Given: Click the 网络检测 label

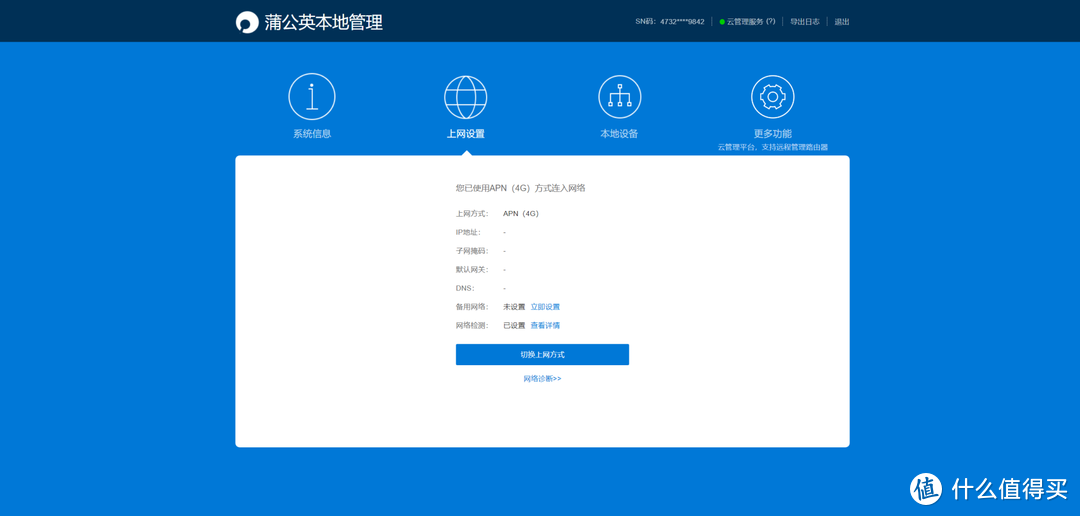Looking at the screenshot, I should tap(472, 325).
